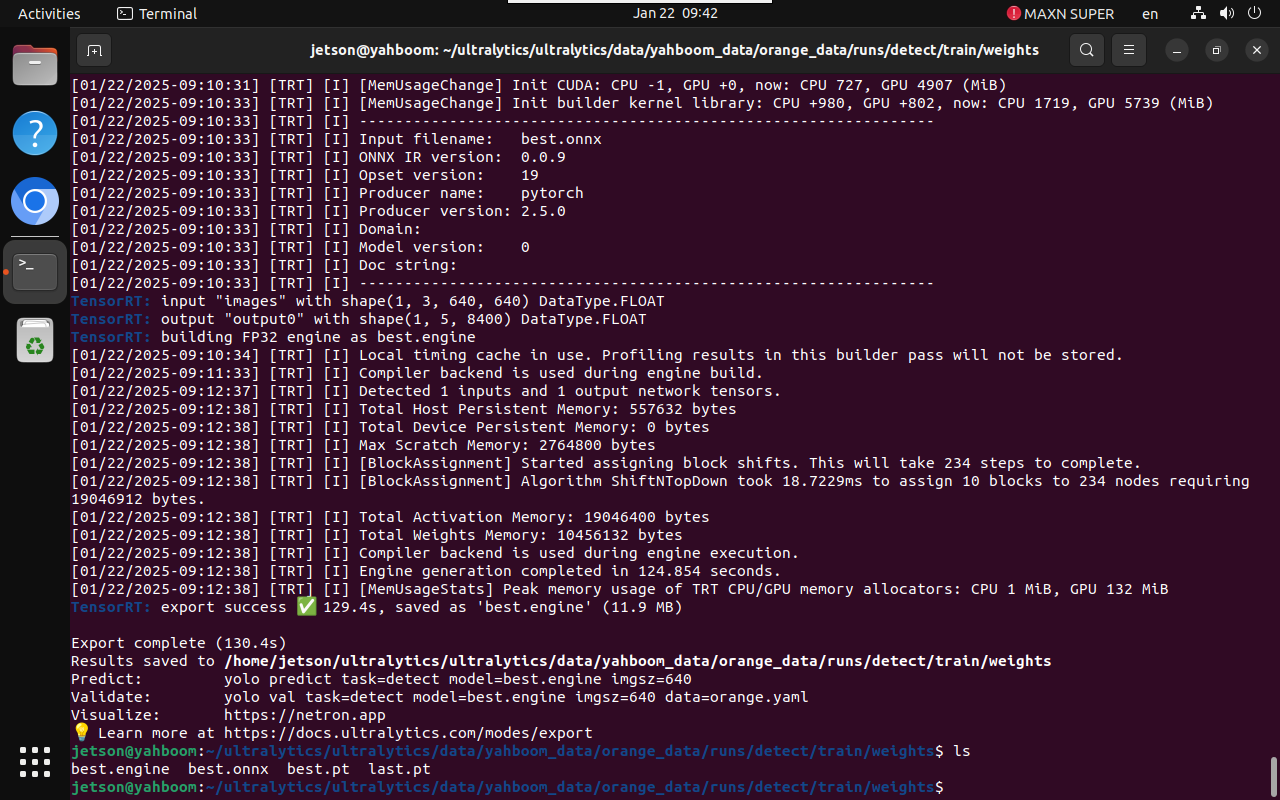This screenshot has width=1280, height=800.
Task: Open the volume icon in top bar
Action: 1227,14
